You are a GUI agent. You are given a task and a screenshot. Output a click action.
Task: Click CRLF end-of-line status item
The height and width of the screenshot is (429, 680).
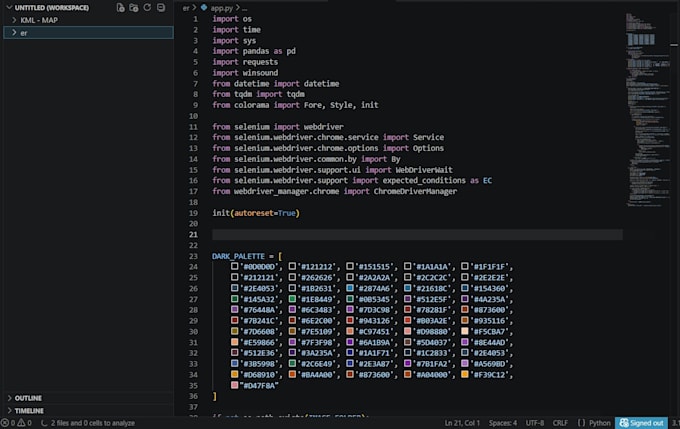click(x=560, y=422)
